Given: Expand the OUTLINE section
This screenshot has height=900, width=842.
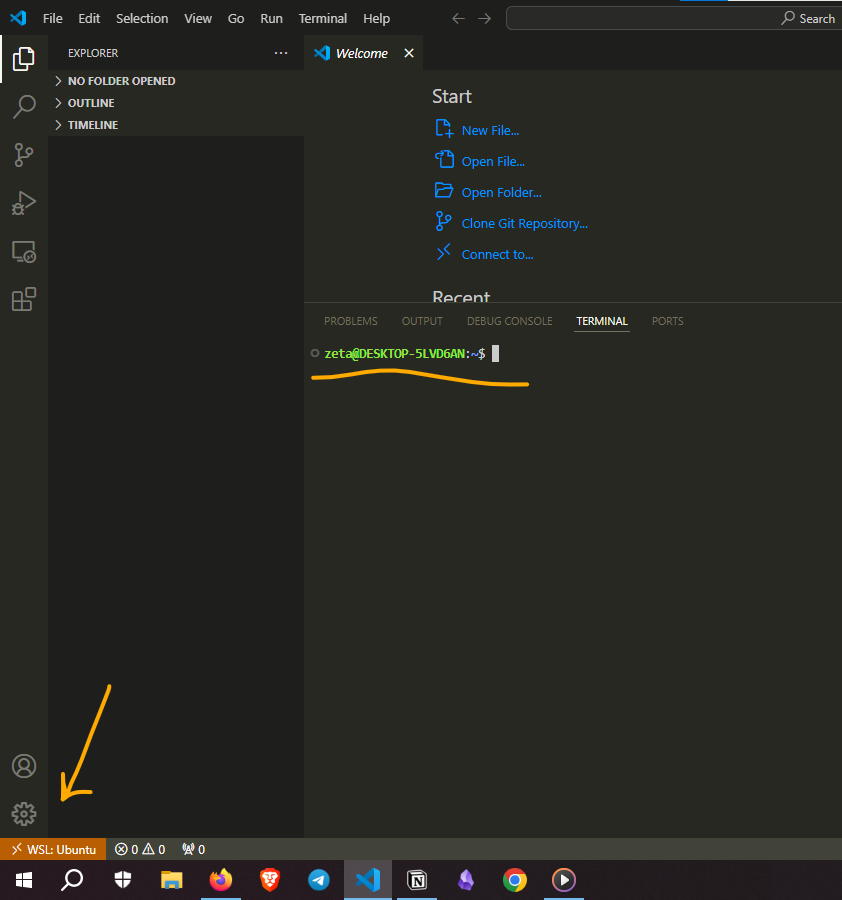Looking at the screenshot, I should coord(91,103).
